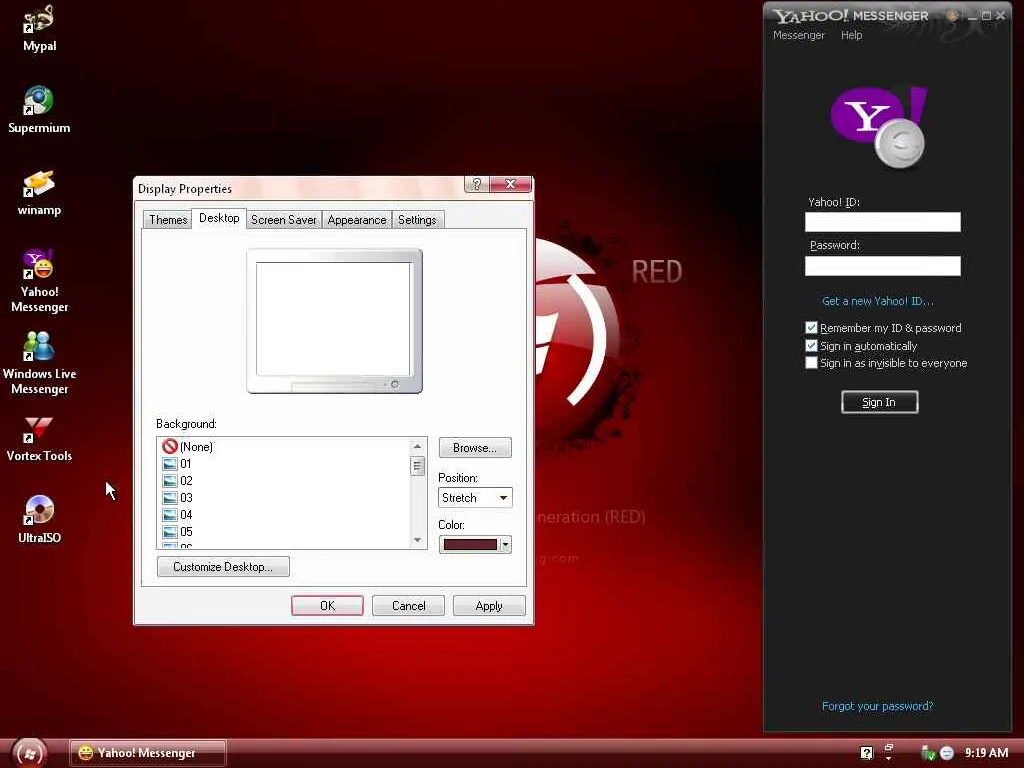Click the Apply button
The width and height of the screenshot is (1024, 768).
click(x=488, y=606)
